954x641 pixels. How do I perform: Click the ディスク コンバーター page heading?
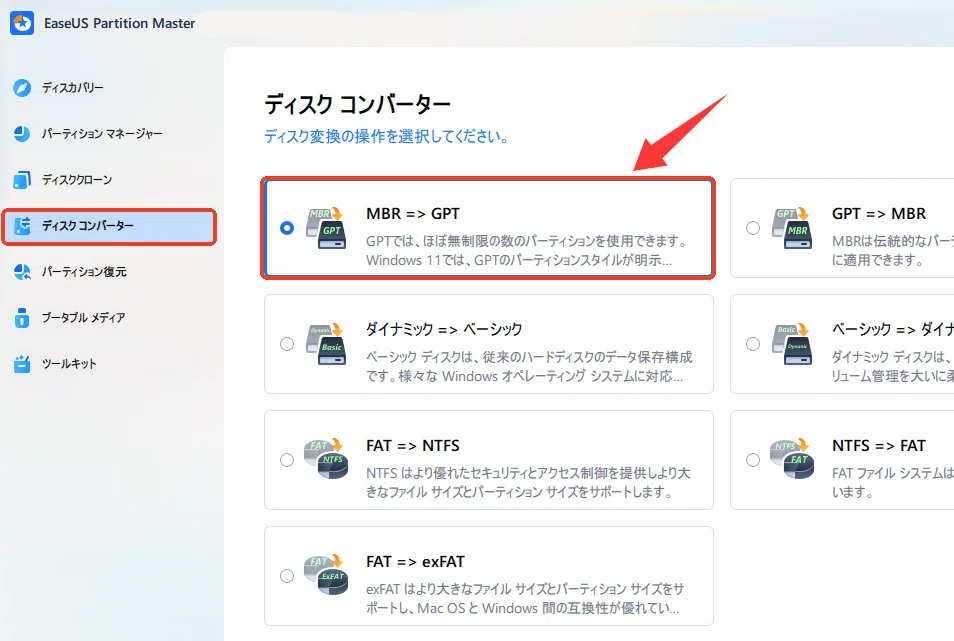(x=357, y=105)
